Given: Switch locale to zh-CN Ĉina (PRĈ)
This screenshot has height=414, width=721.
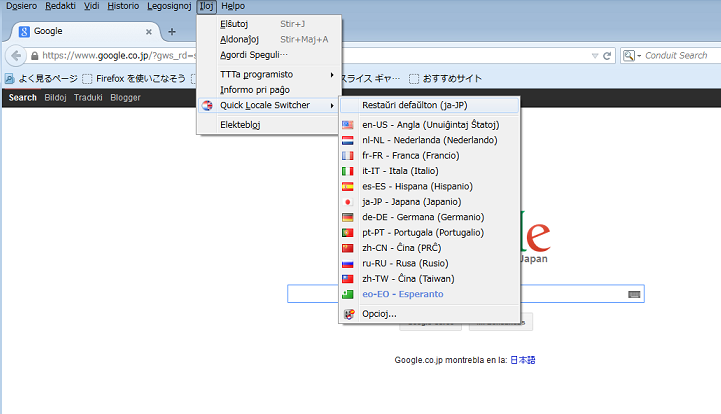Looking at the screenshot, I should coord(429,248).
